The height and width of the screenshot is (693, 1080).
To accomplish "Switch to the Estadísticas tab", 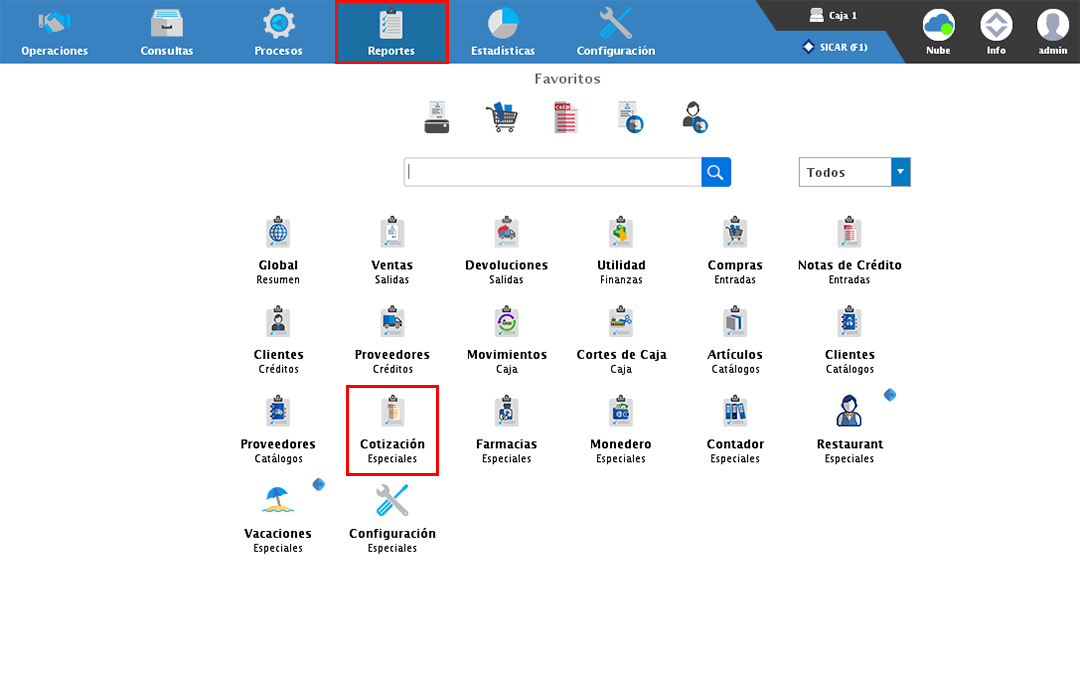I will [503, 33].
